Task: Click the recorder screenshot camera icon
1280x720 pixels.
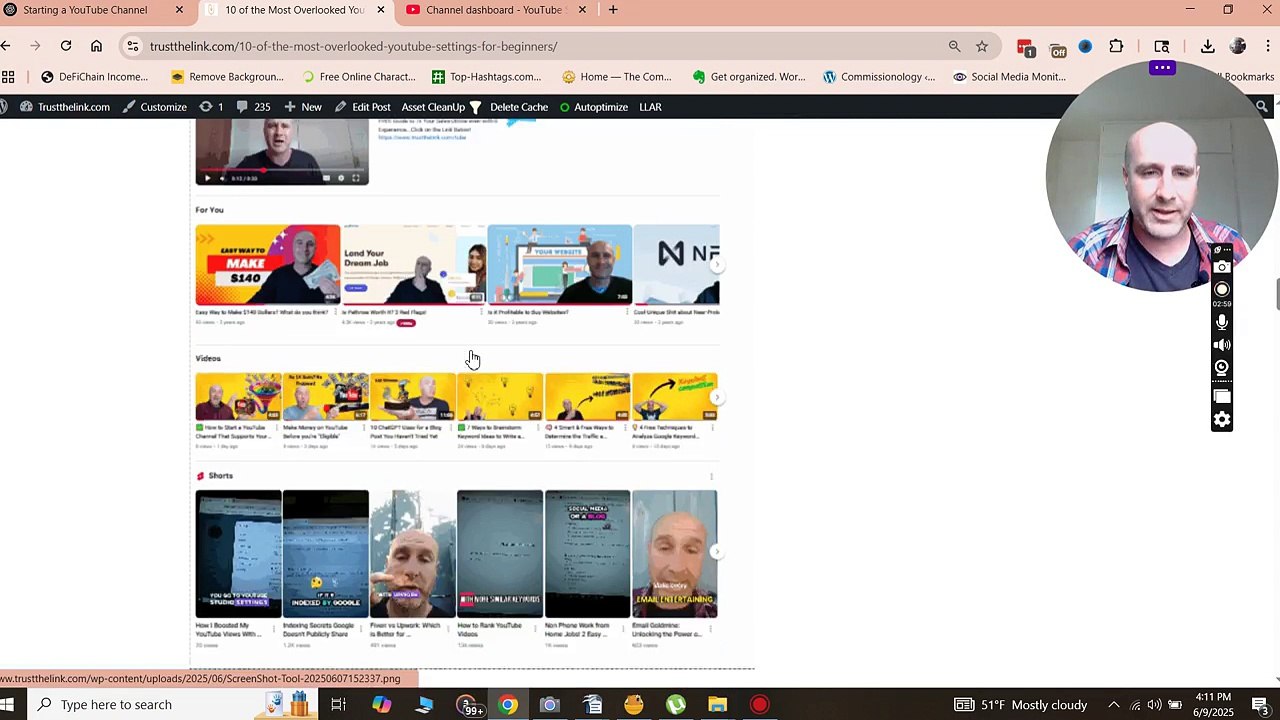Action: coord(1222,267)
